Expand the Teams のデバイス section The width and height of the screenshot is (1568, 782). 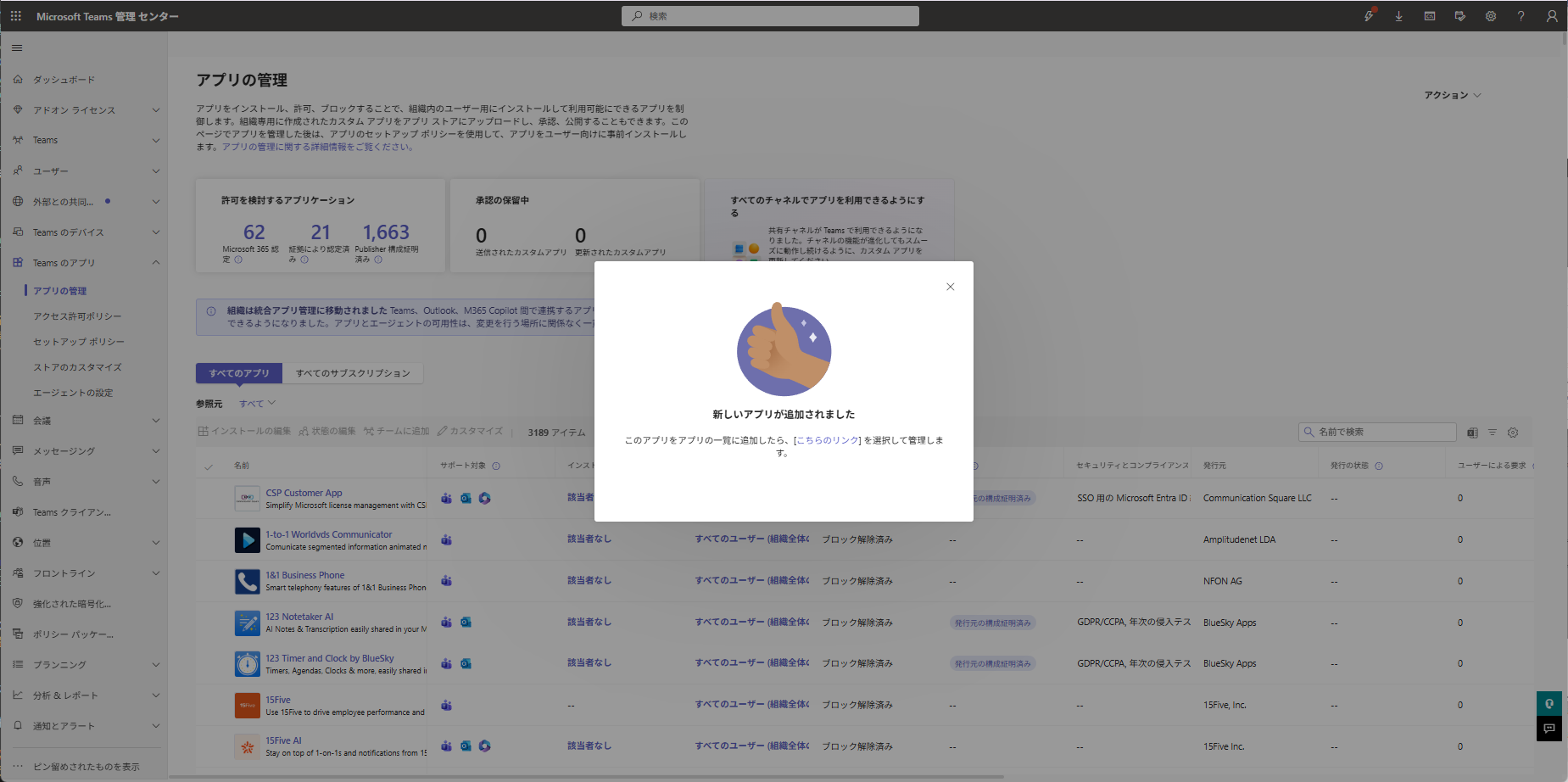[x=156, y=232]
